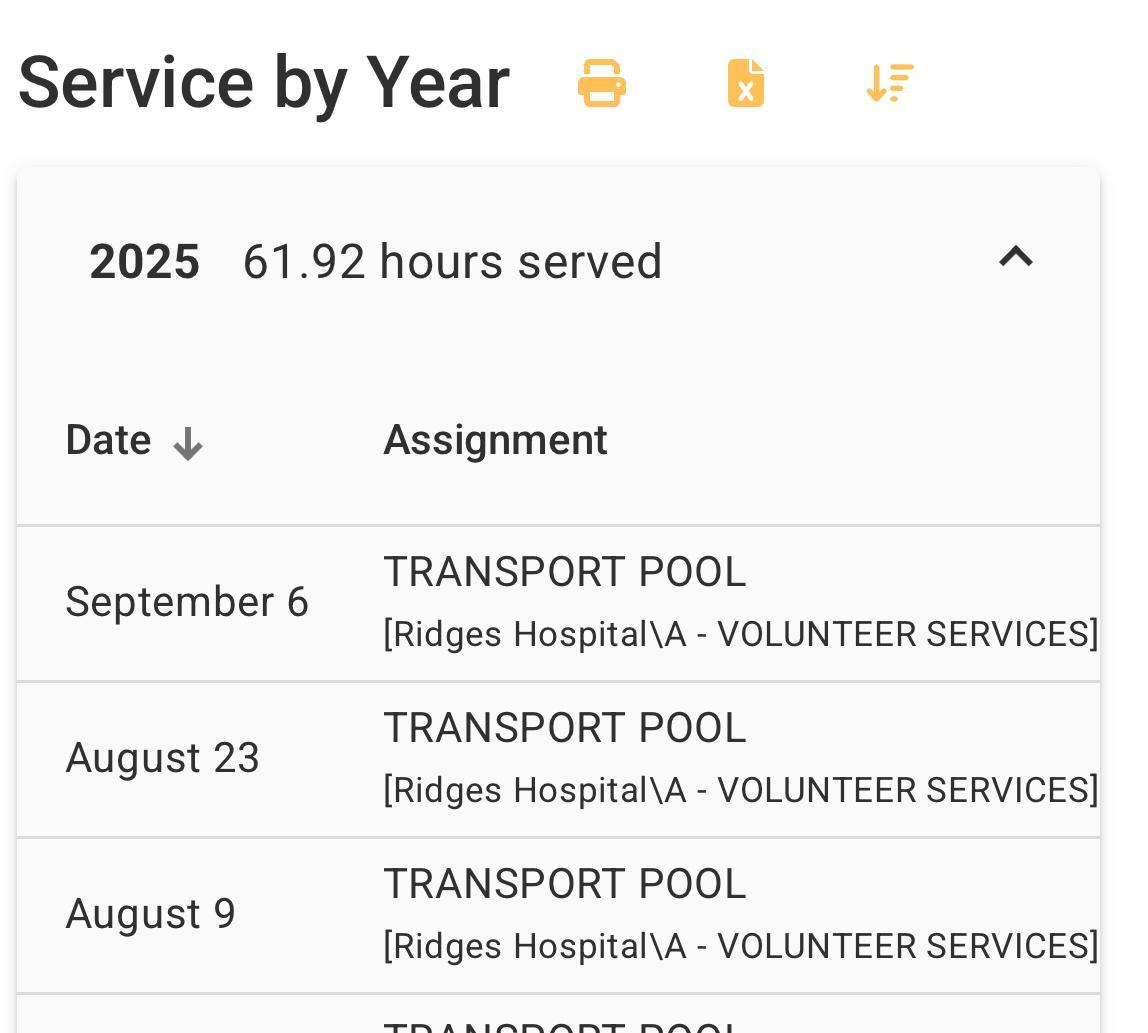Select TRANSPORT POOL assignment for August 23
1148x1033 pixels.
point(564,728)
